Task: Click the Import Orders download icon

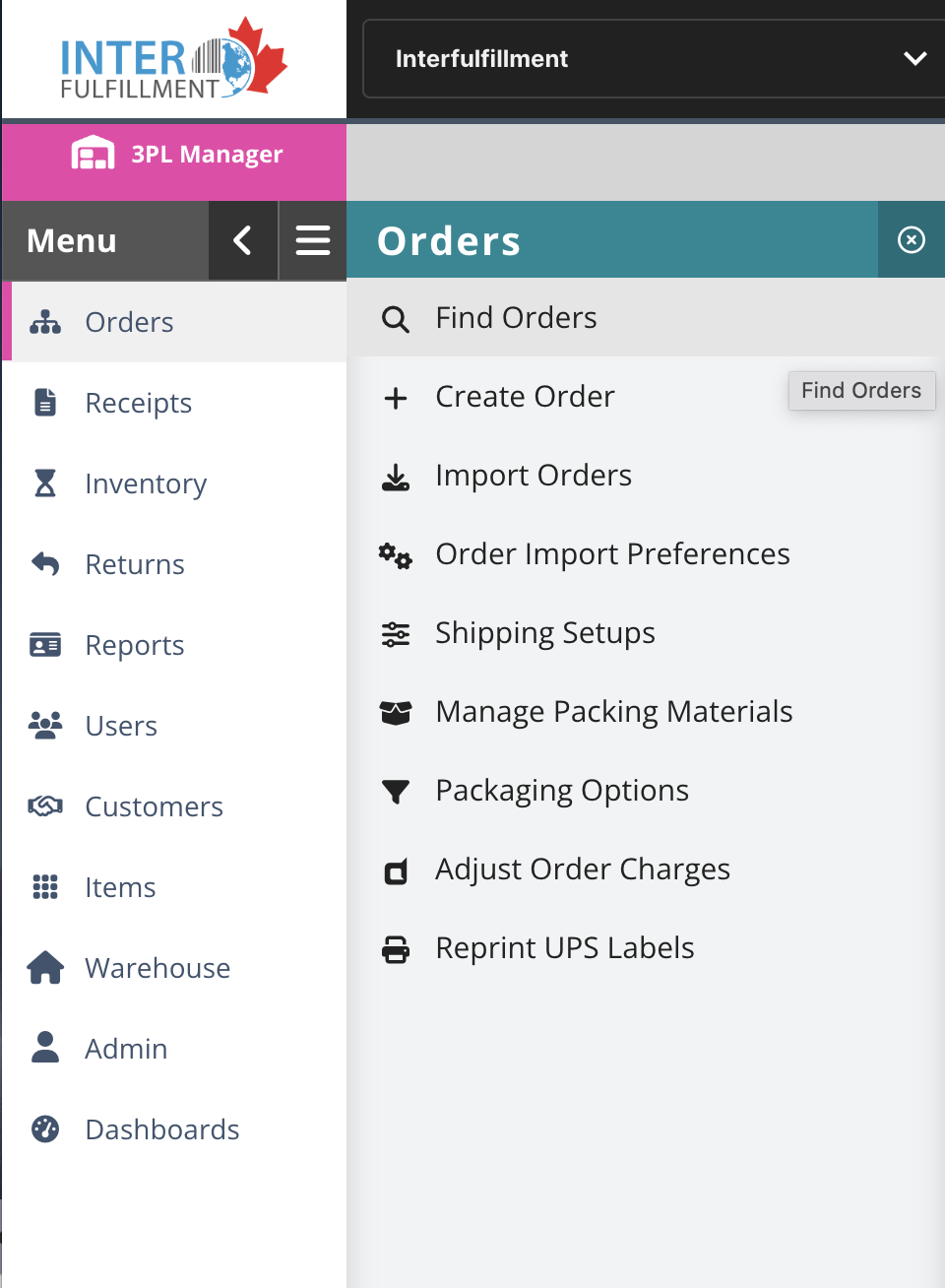Action: click(396, 478)
